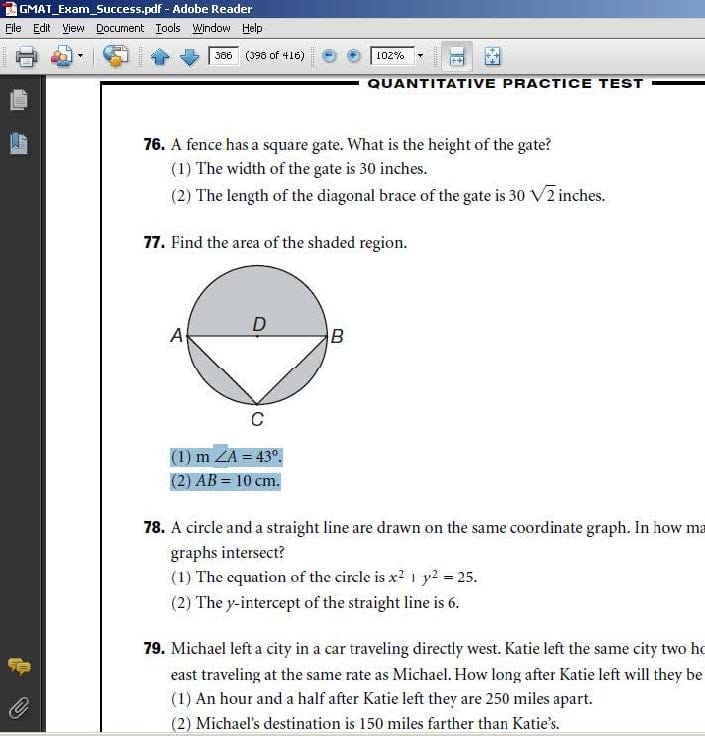The image size is (705, 736).
Task: Click the '(398 of 416)' page count text
Action: 275,55
